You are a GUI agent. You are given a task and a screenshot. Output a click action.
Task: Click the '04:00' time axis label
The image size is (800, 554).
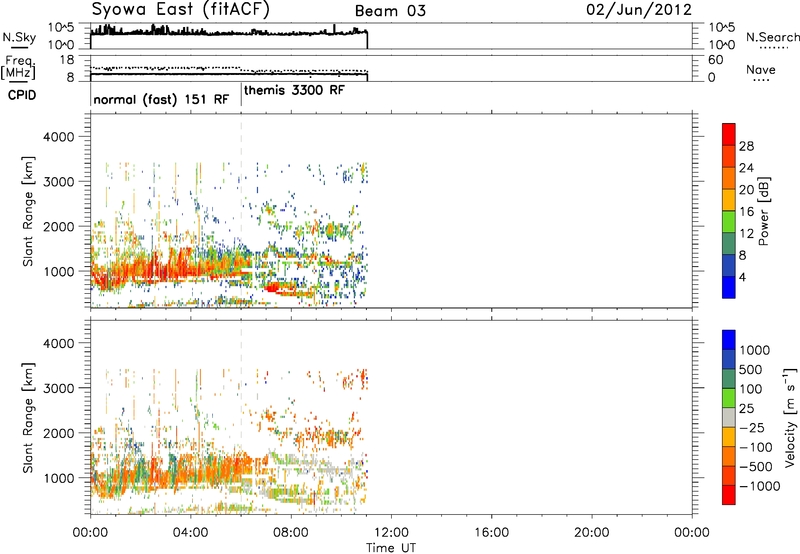pyautogui.click(x=190, y=533)
